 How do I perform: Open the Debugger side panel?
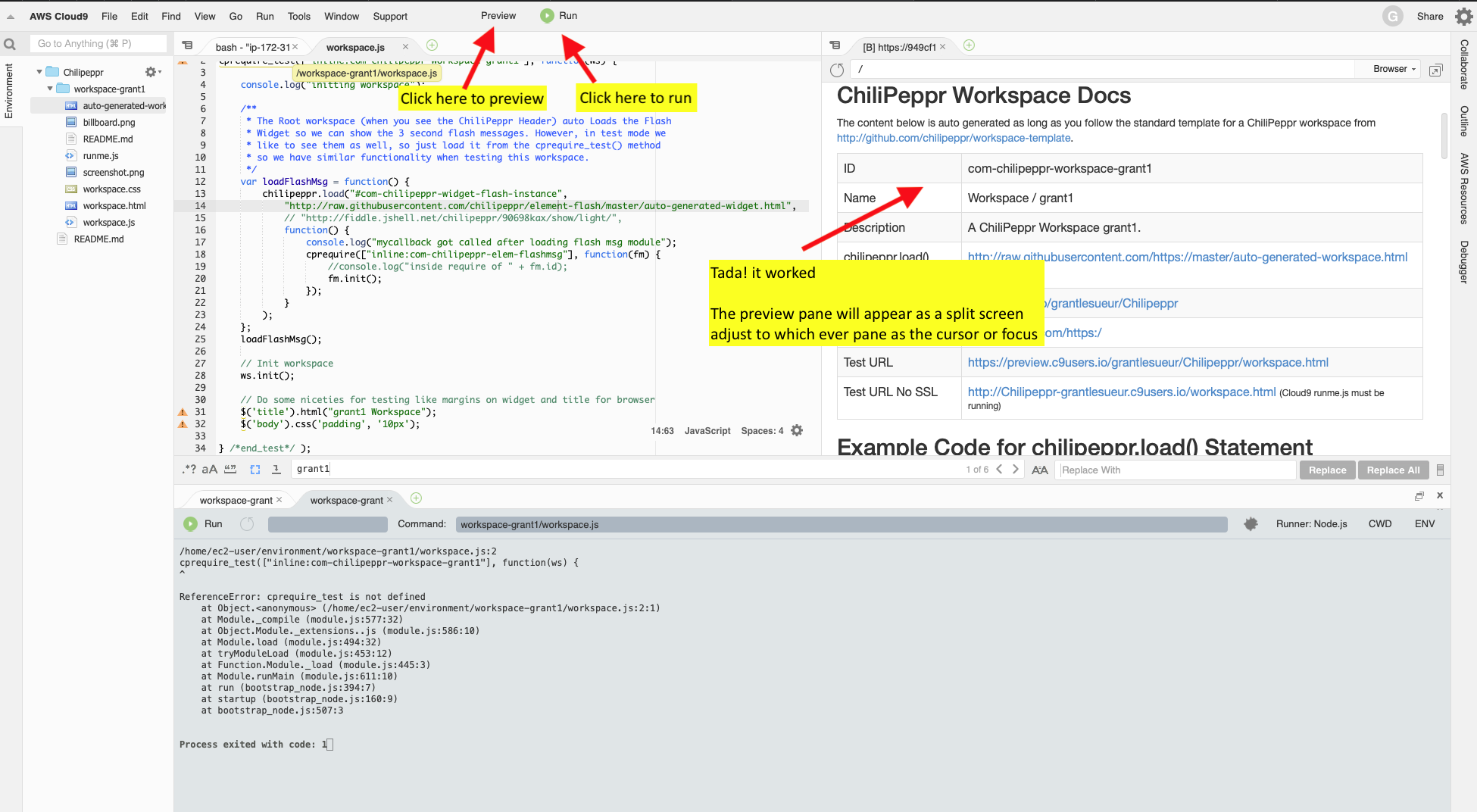[1464, 262]
